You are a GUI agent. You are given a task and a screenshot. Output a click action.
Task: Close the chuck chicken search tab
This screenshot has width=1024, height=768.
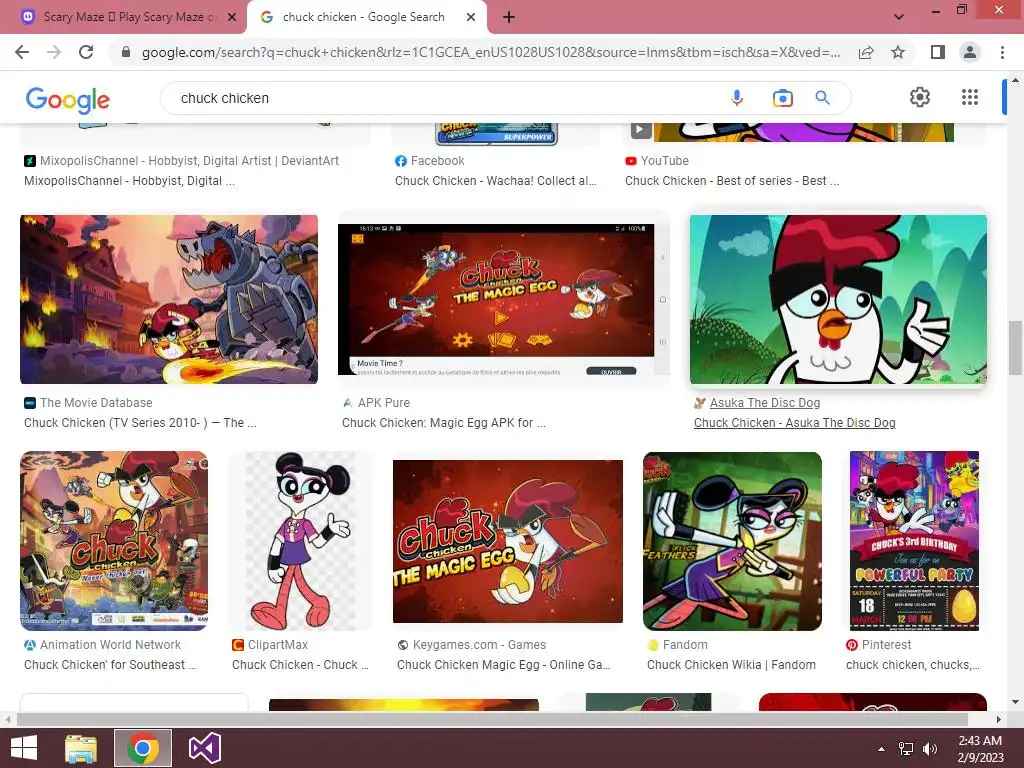pos(471,17)
